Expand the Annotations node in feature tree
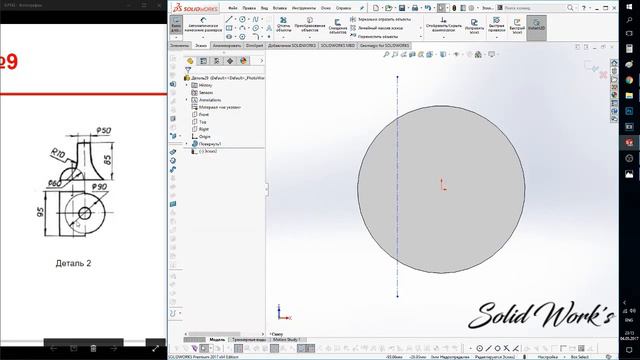Screen dimensions: 640x360 (x=187, y=100)
